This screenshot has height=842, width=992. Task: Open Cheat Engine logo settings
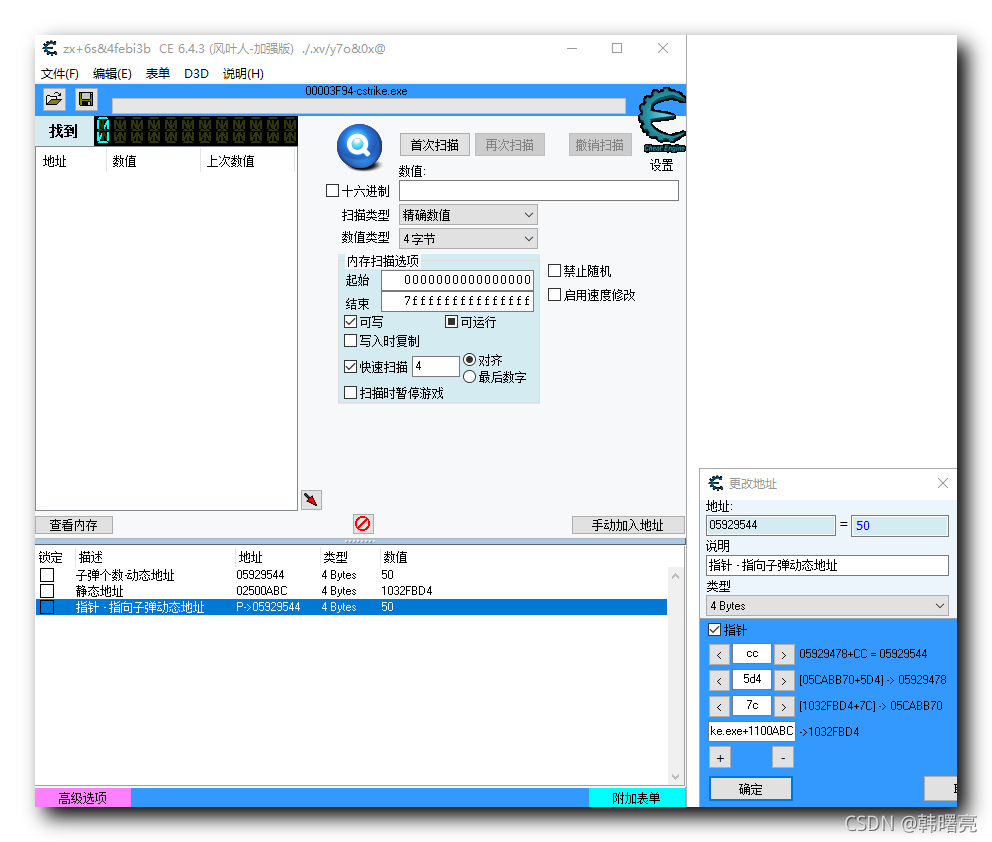pos(662,121)
